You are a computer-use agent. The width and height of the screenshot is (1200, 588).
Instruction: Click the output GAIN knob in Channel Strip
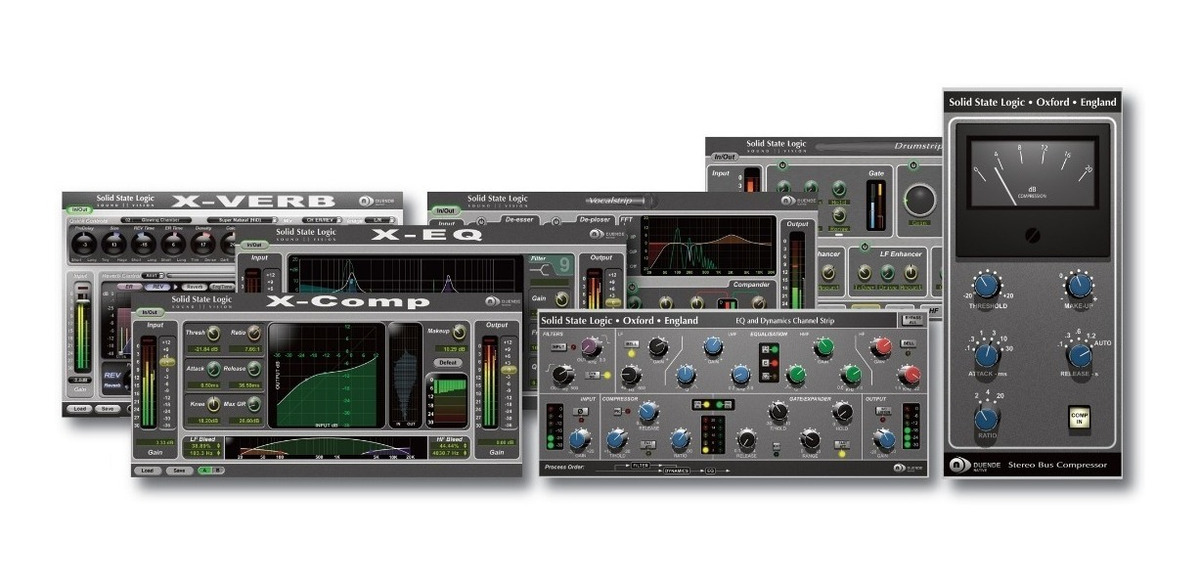click(x=884, y=439)
